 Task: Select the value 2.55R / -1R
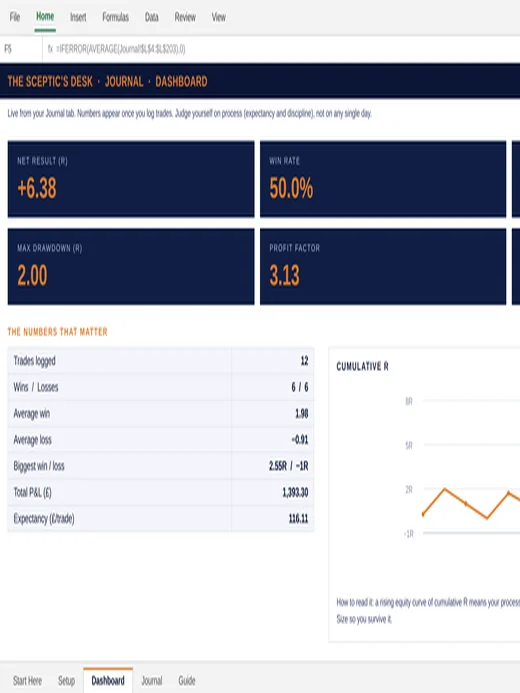pos(288,466)
